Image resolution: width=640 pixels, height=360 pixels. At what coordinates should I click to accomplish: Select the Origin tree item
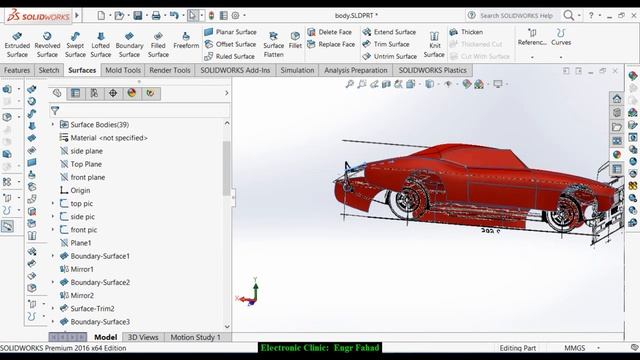pos(75,190)
